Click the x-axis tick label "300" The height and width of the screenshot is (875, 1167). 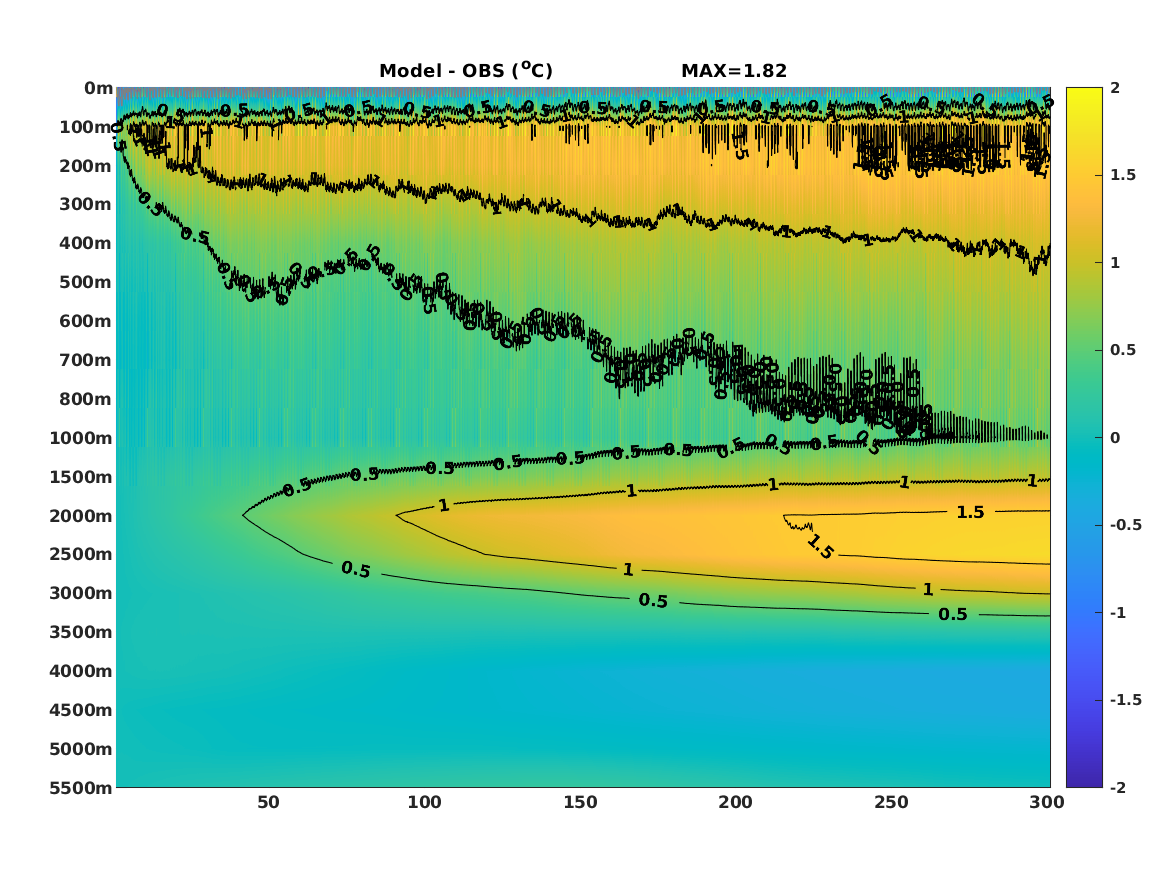click(1047, 802)
